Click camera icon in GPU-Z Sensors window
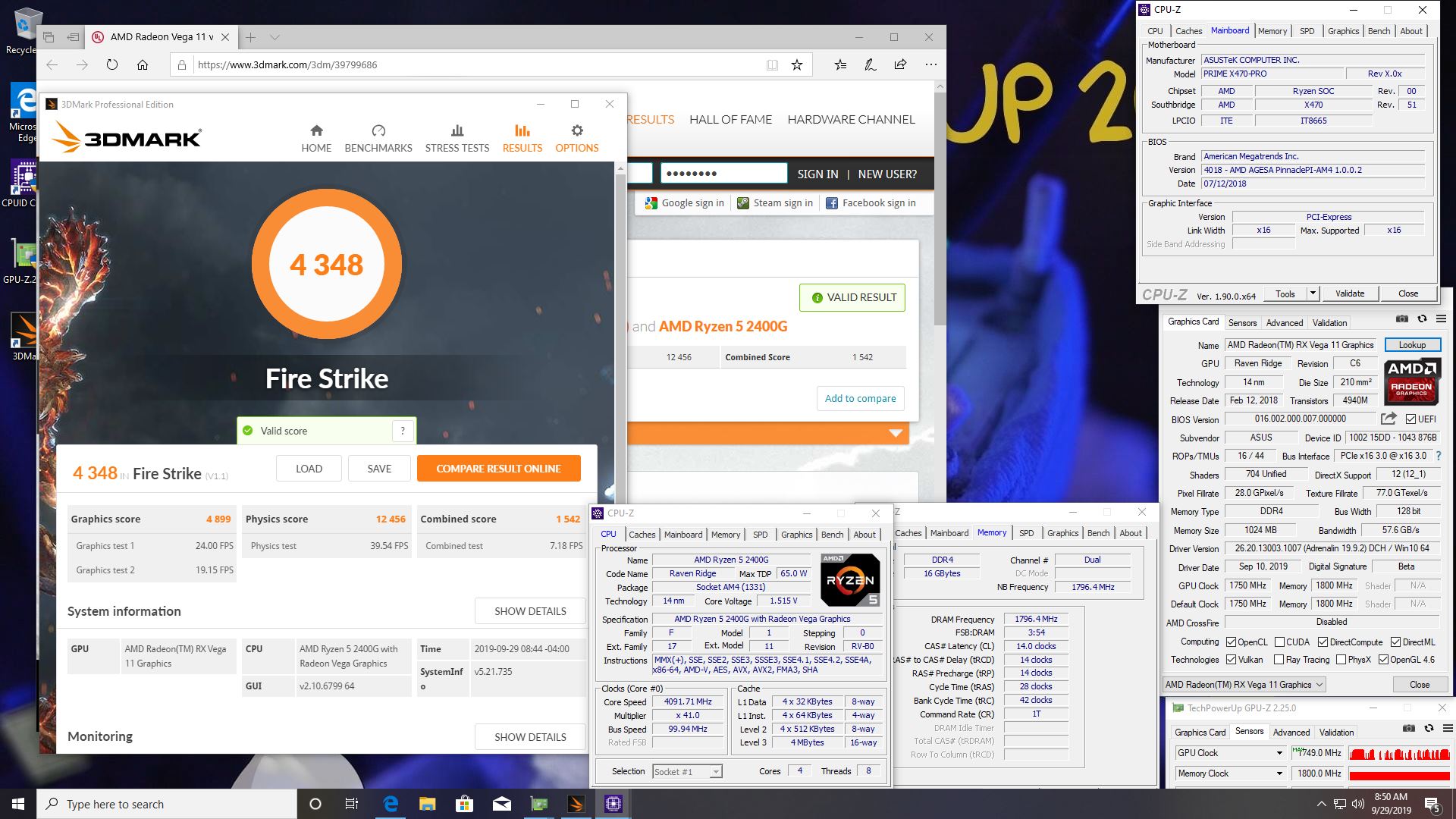1456x819 pixels. 1408,728
